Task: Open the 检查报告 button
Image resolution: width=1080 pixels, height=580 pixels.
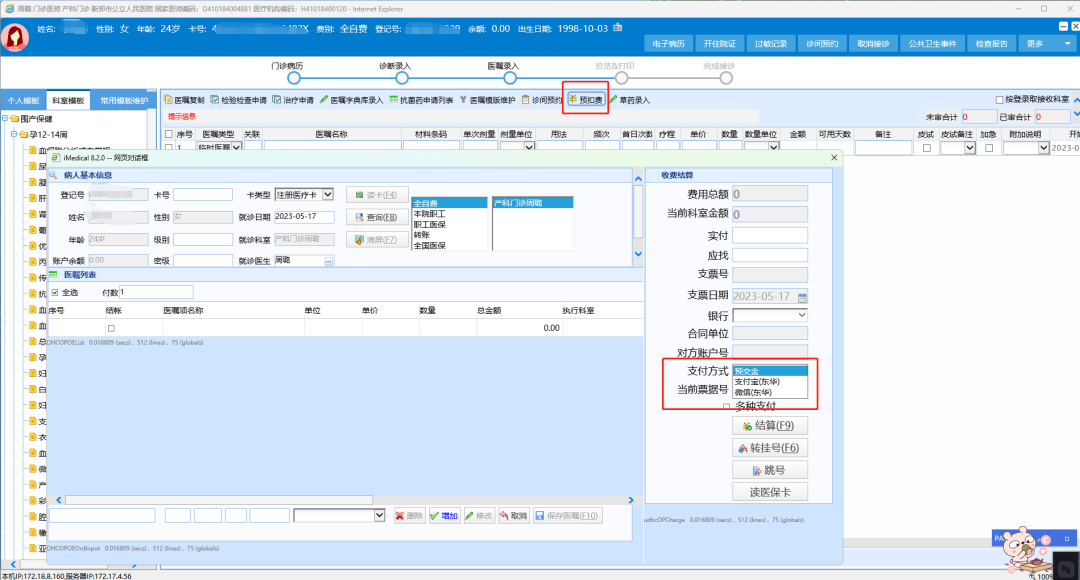Action: pos(992,43)
